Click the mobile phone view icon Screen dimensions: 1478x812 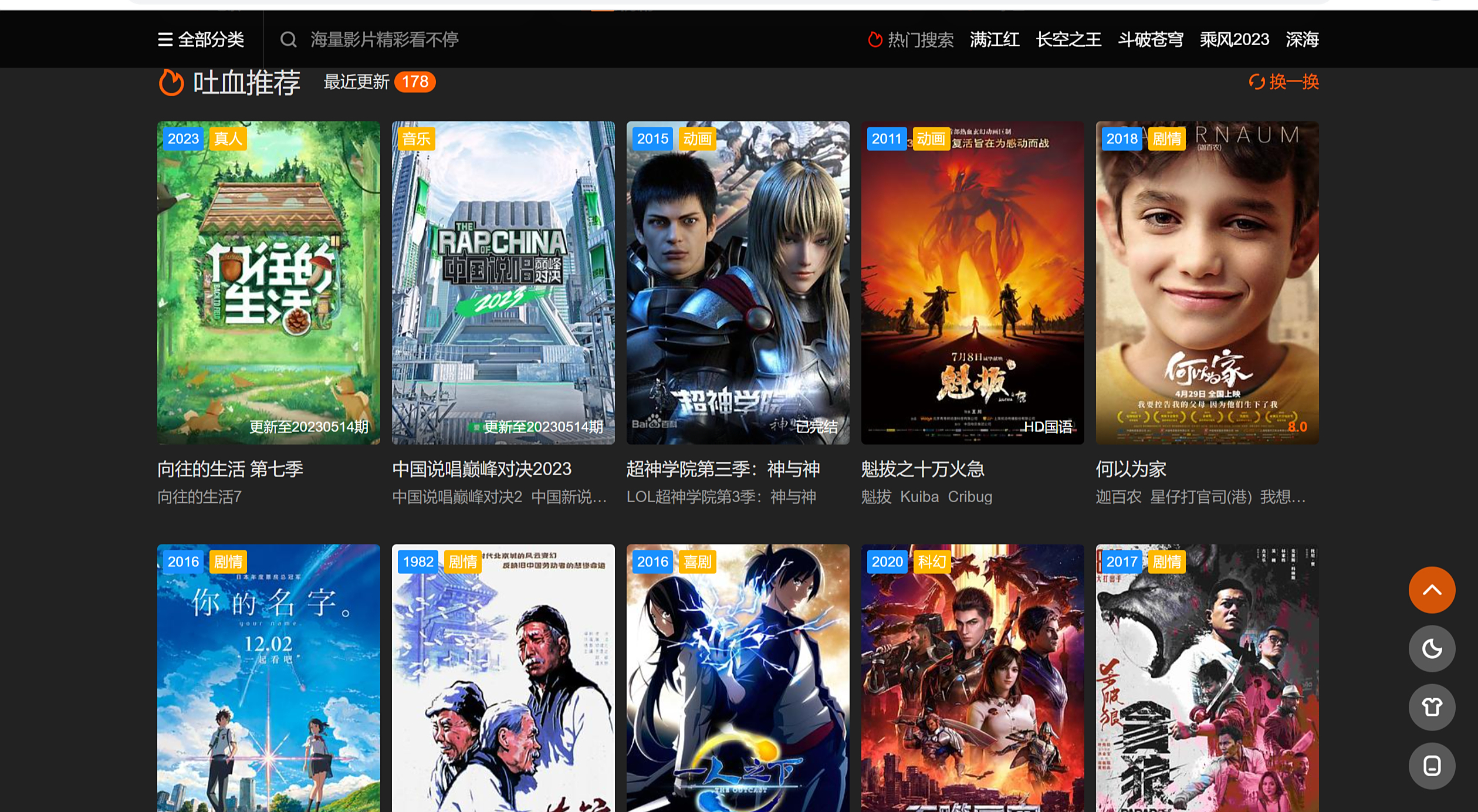coord(1431,766)
